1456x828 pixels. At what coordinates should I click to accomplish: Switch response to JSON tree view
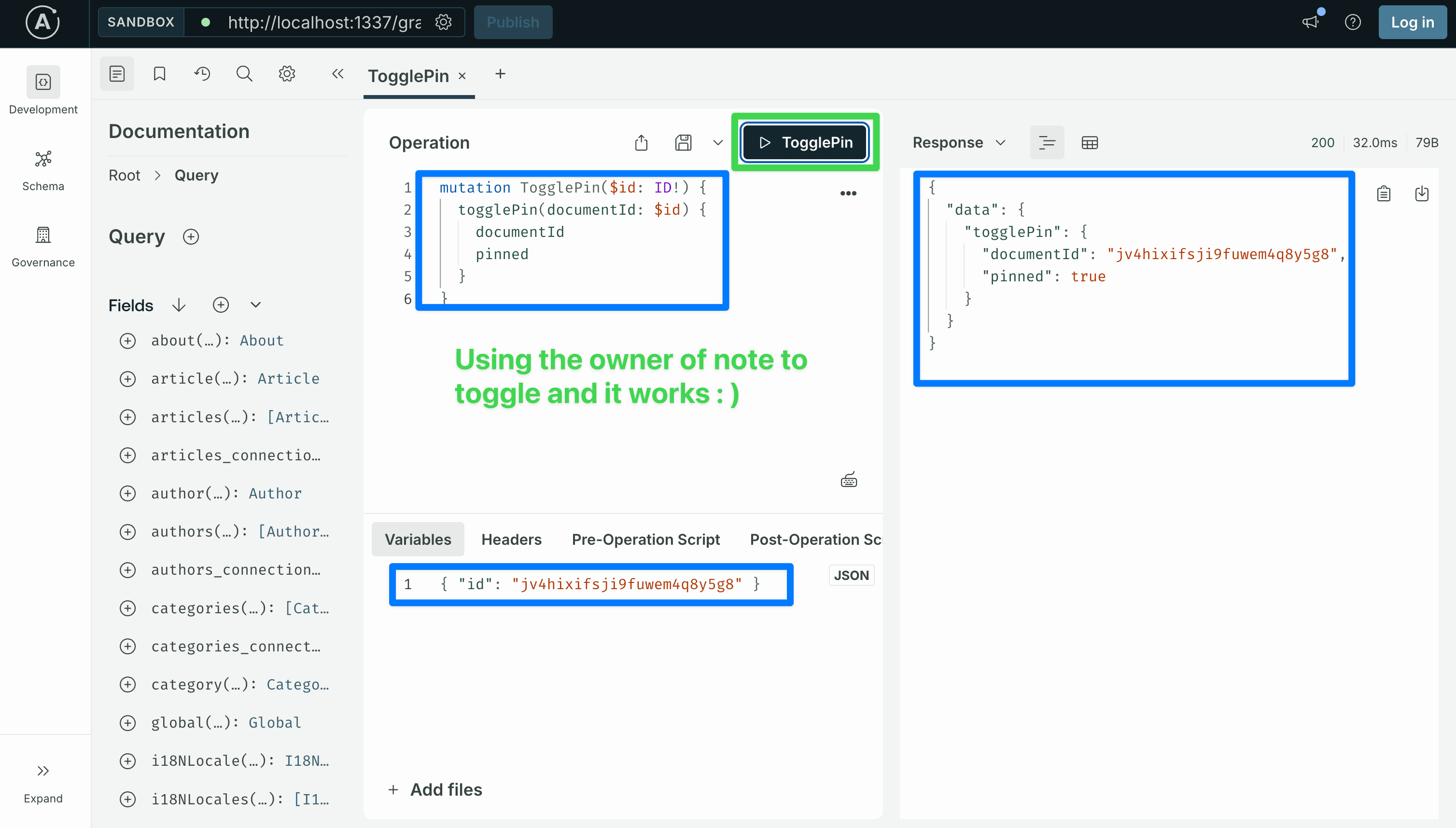(1047, 142)
